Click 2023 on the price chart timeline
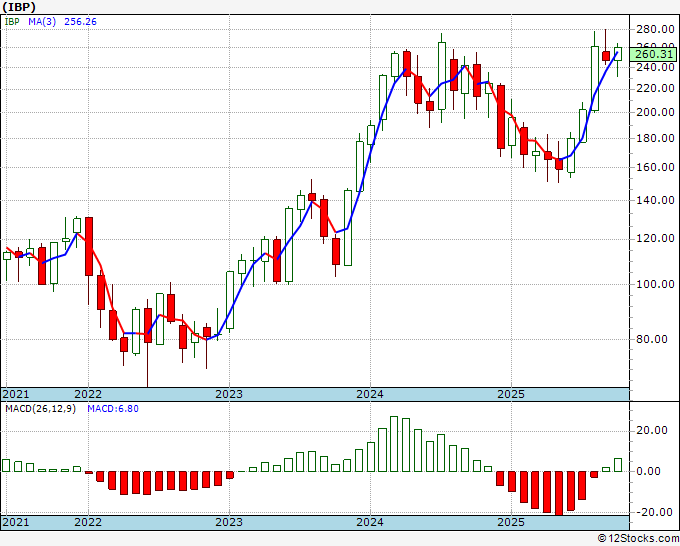The width and height of the screenshot is (680, 546). (229, 394)
